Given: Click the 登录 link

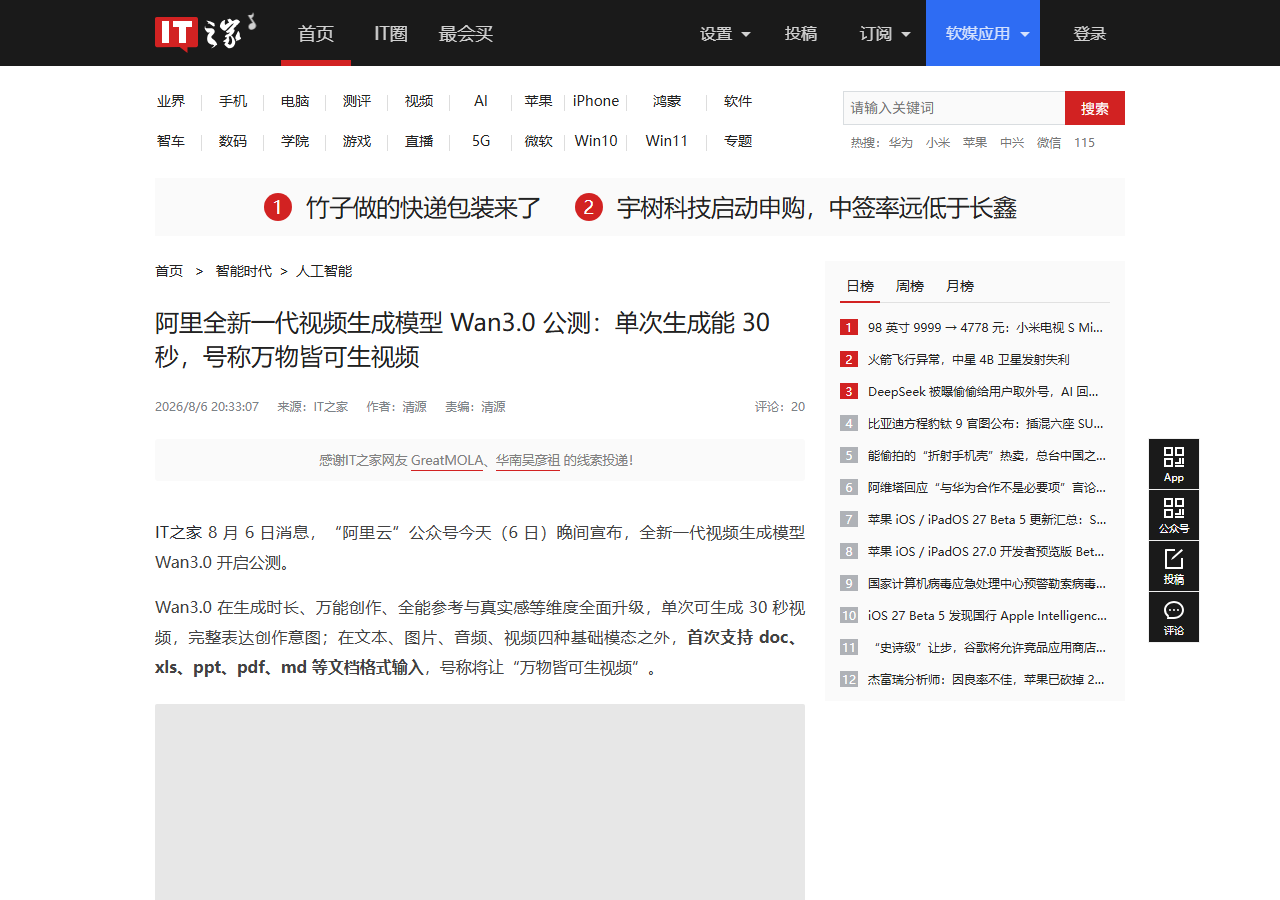Looking at the screenshot, I should (x=1090, y=33).
